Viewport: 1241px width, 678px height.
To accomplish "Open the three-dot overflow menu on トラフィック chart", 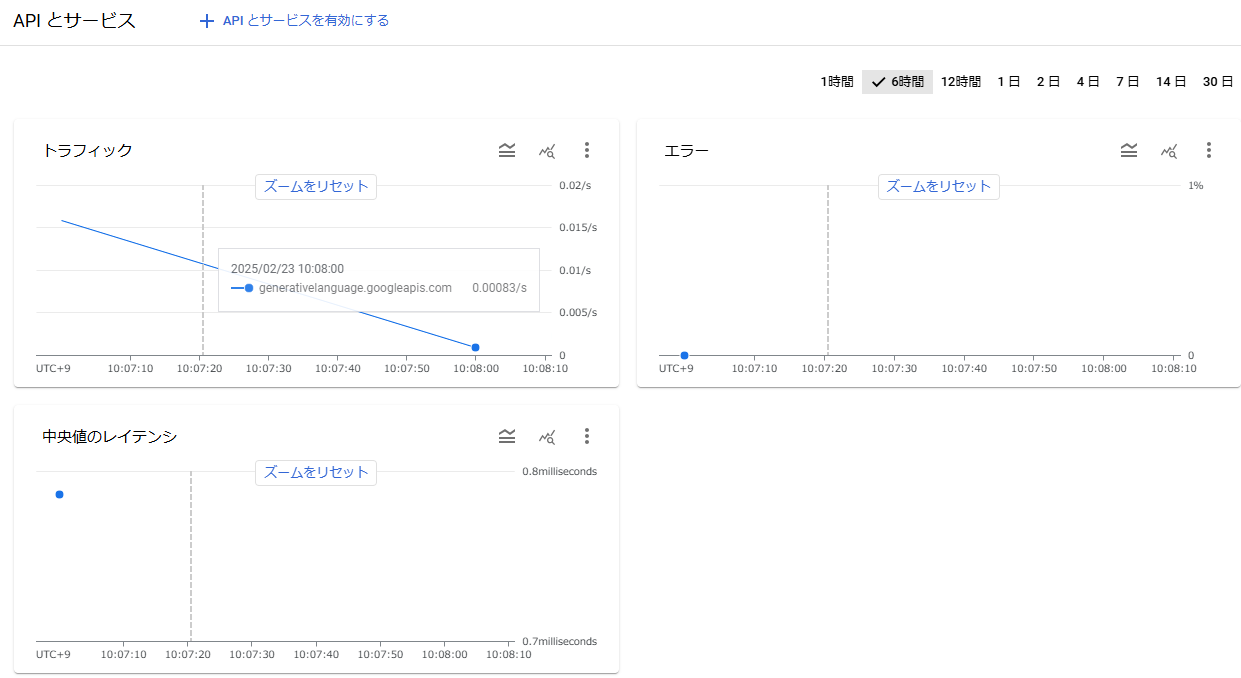I will pos(587,150).
